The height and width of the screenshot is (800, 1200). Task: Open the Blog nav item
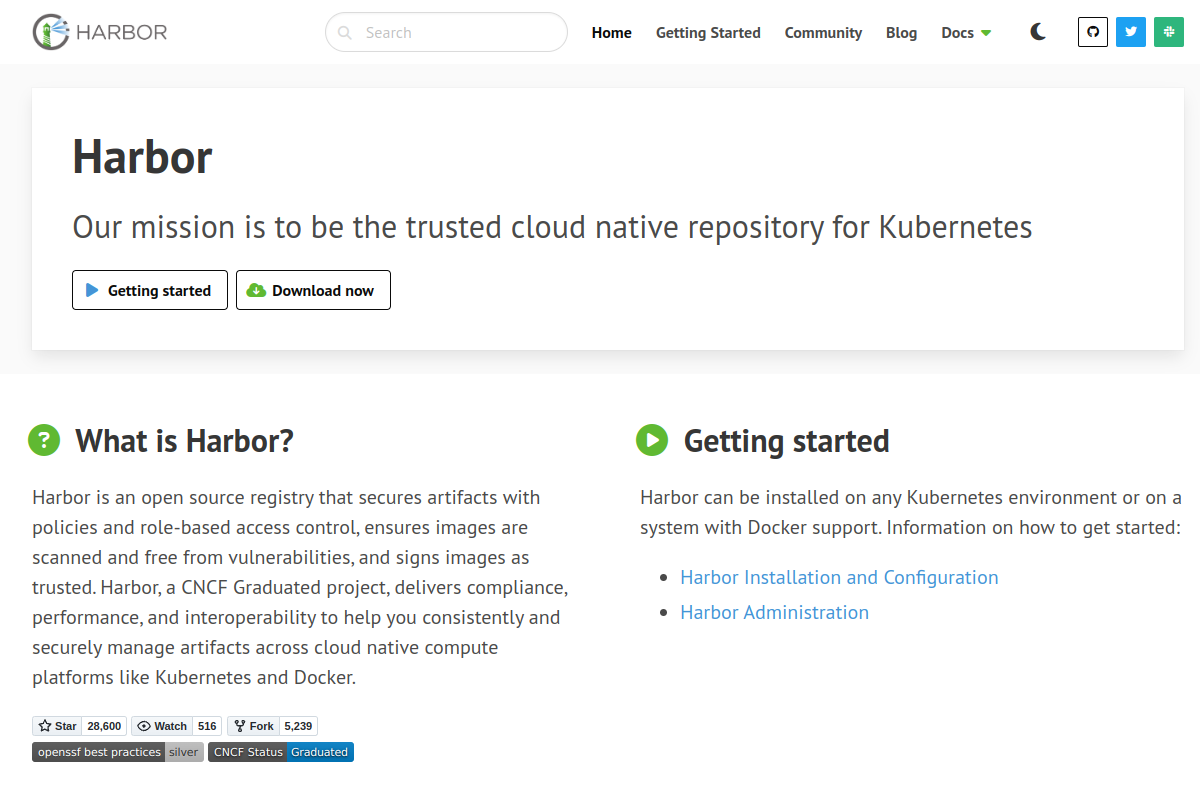(901, 33)
